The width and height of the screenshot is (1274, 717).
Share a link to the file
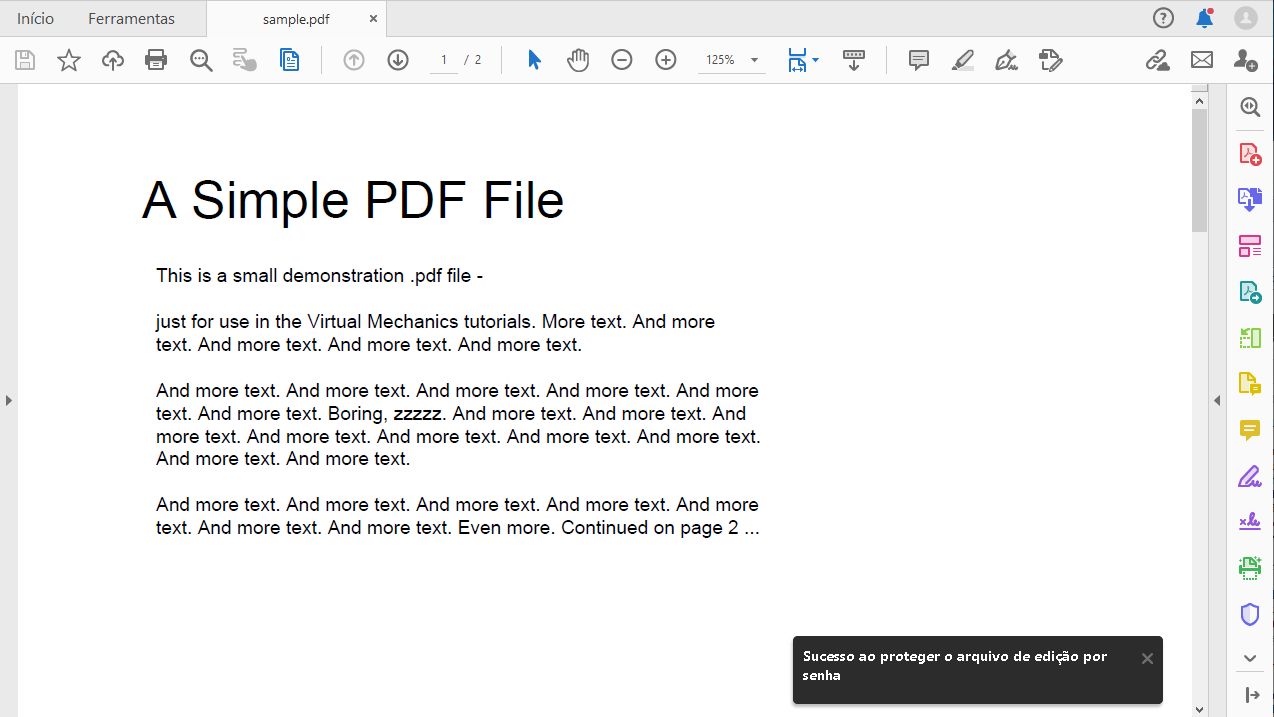(x=1158, y=60)
